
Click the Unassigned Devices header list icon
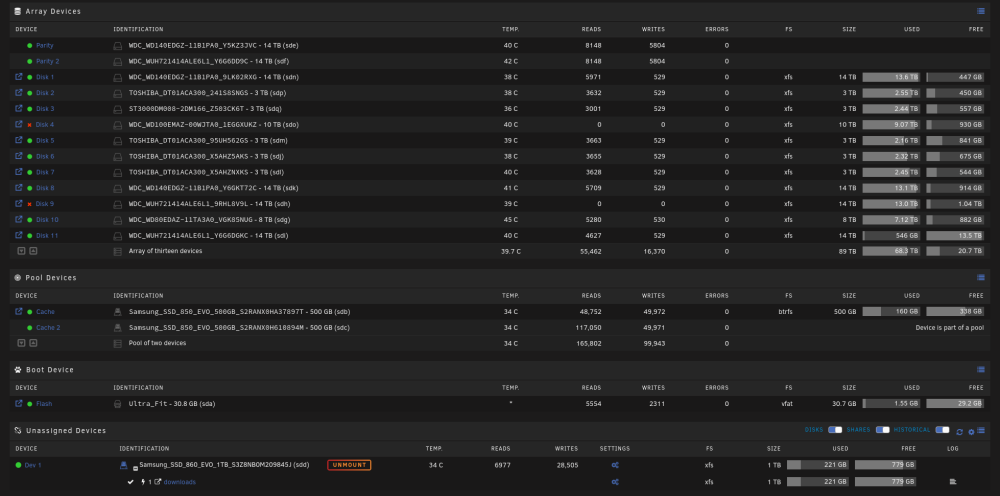(x=981, y=431)
